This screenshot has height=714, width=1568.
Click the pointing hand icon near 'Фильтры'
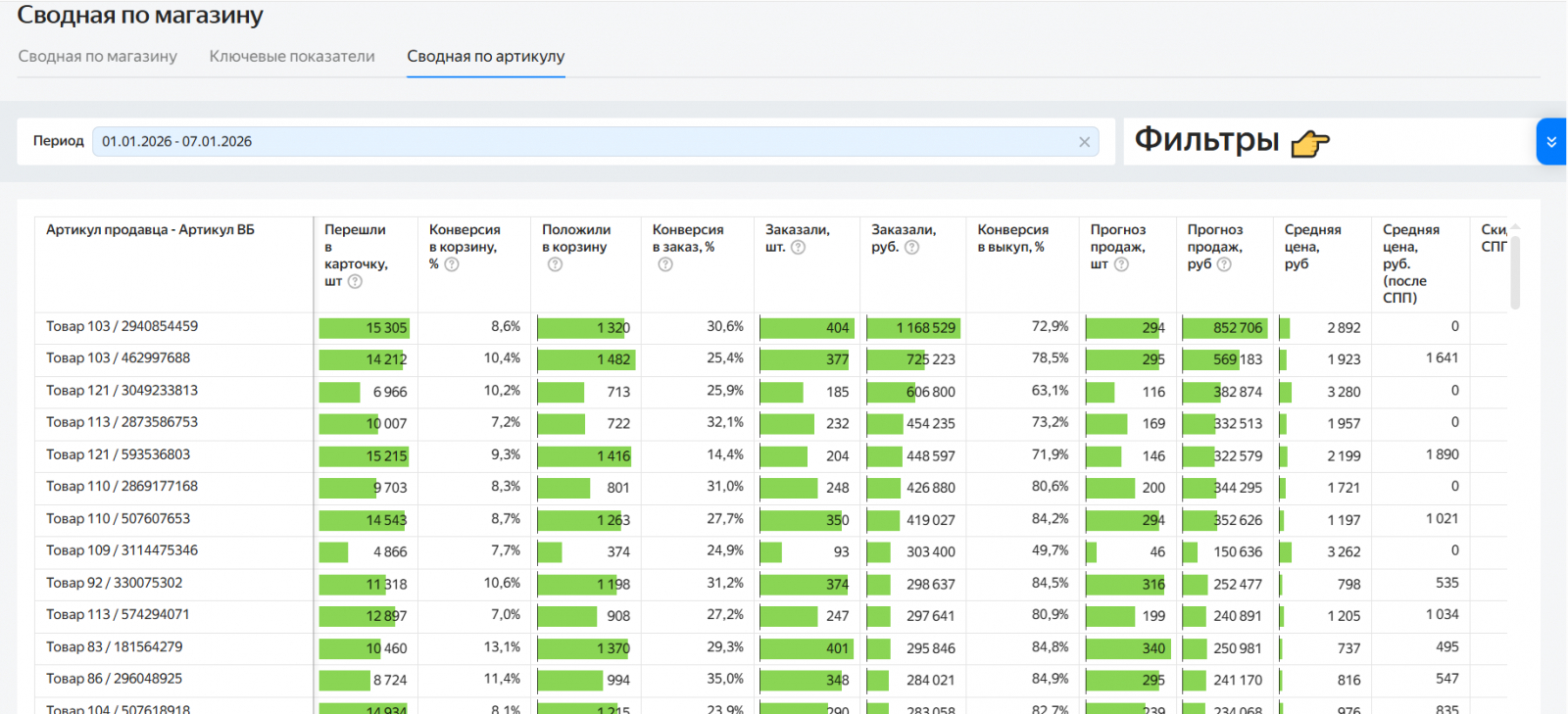pyautogui.click(x=1310, y=144)
